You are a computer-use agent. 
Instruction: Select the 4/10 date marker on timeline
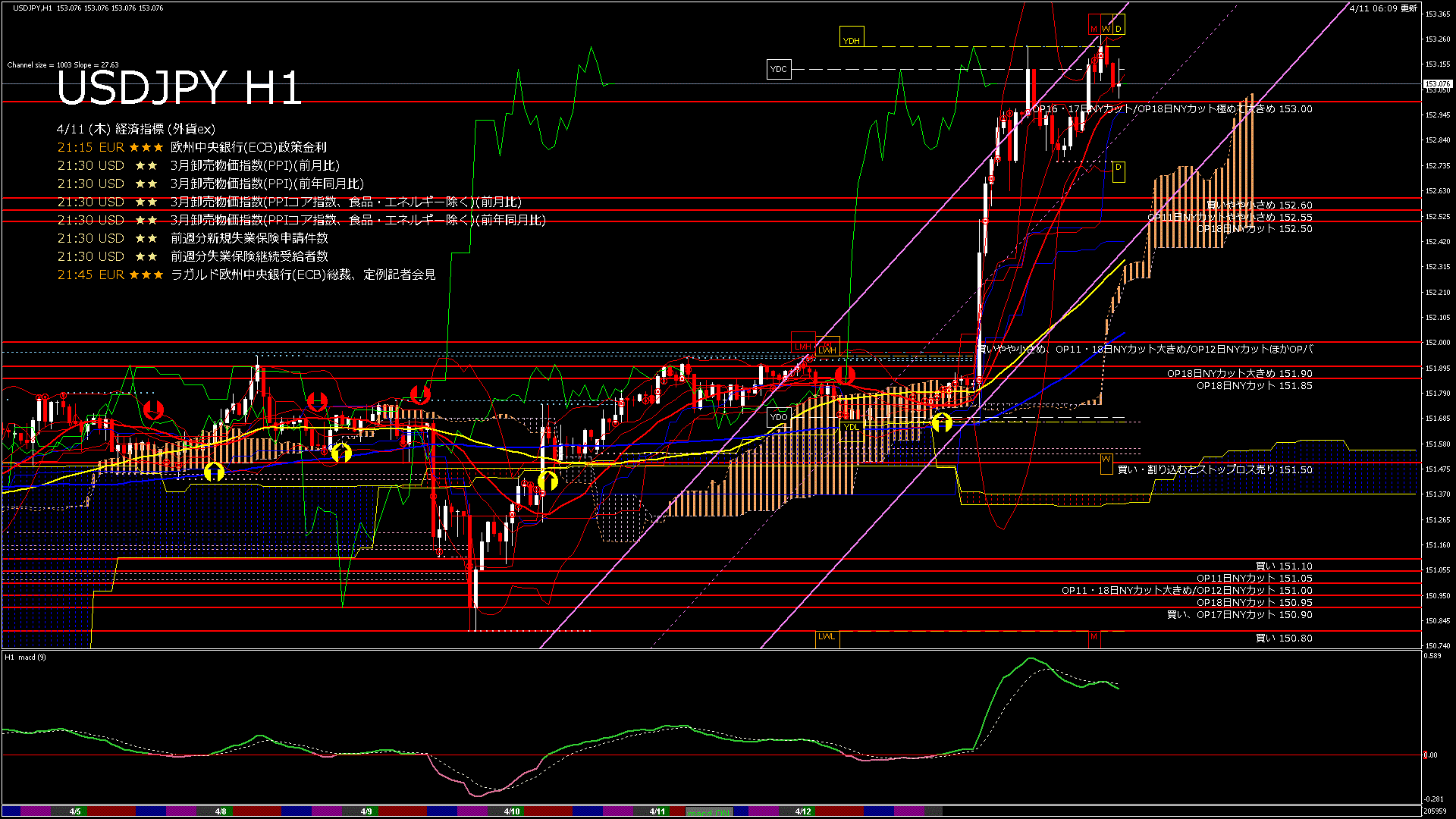(512, 811)
